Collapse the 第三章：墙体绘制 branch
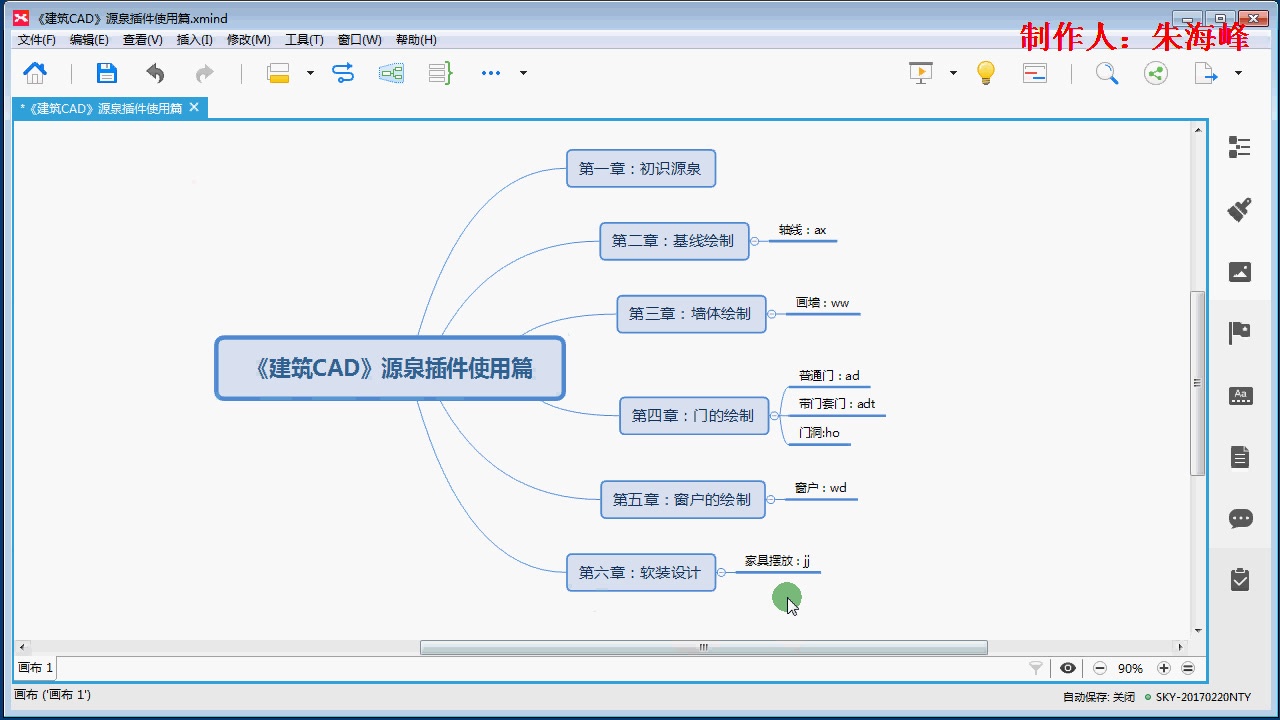 772,314
